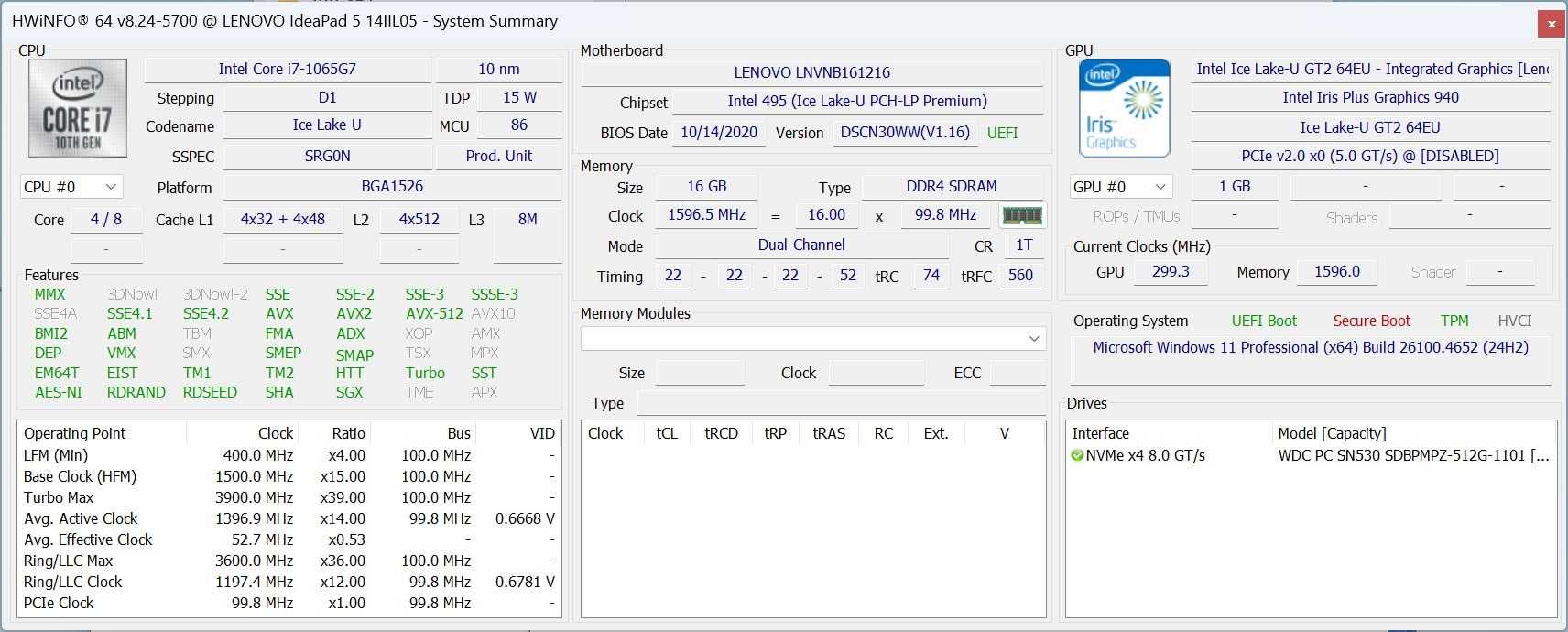Click the 4x512 L2 cache value
Image resolution: width=1568 pixels, height=632 pixels.
pyautogui.click(x=419, y=220)
